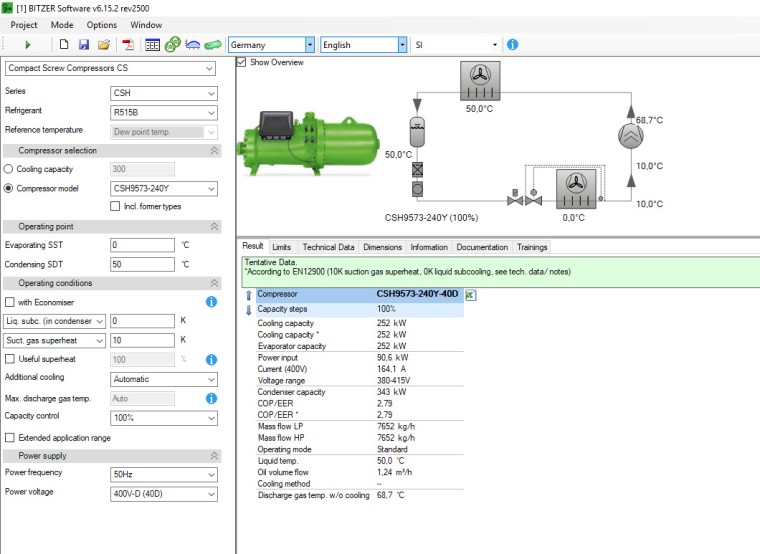Enable the 'with Economiser' checkbox
The width and height of the screenshot is (760, 554).
[x=10, y=302]
